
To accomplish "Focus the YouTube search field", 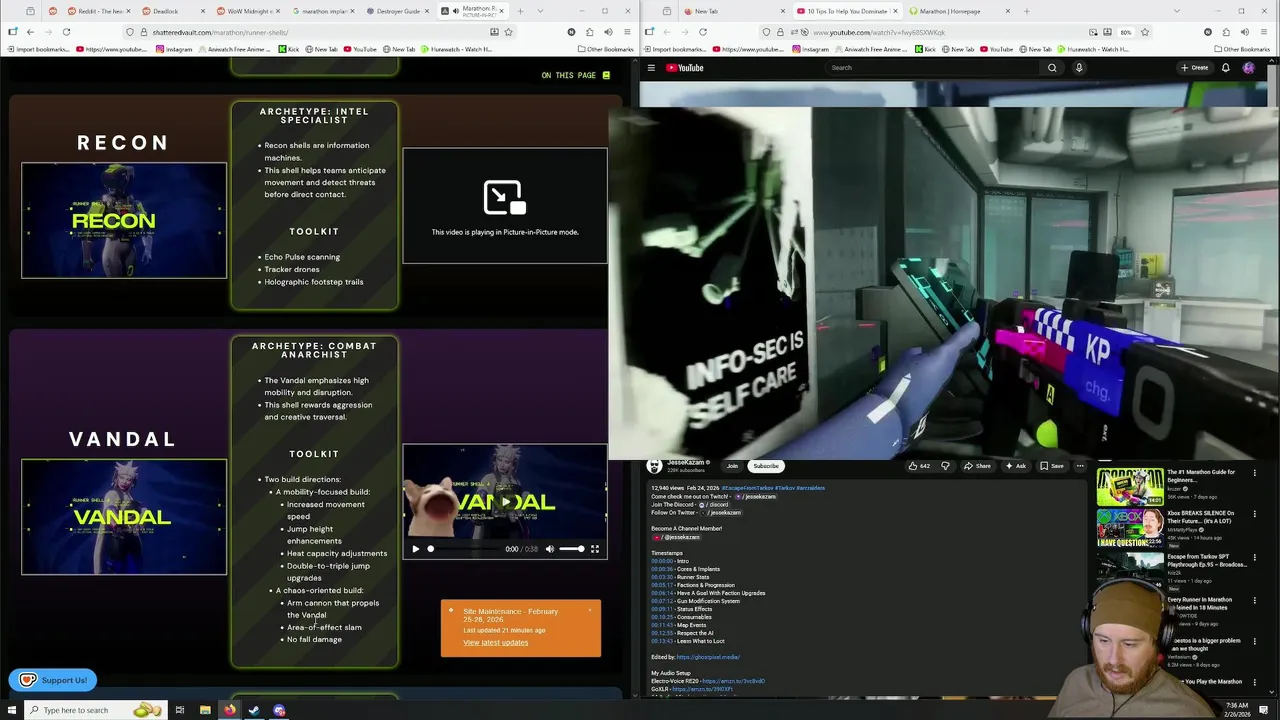I will tap(930, 68).
